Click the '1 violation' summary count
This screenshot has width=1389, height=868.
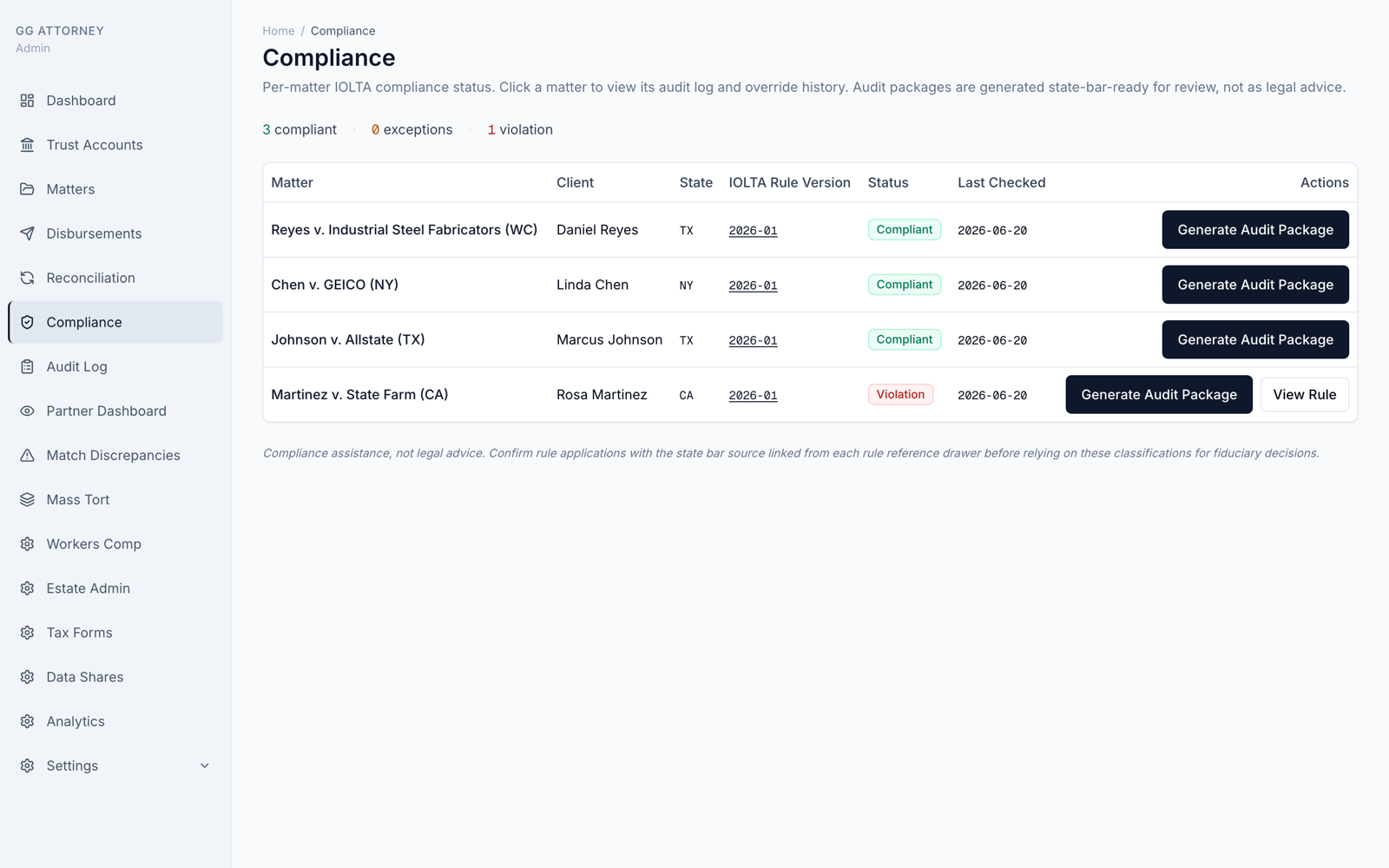point(520,129)
